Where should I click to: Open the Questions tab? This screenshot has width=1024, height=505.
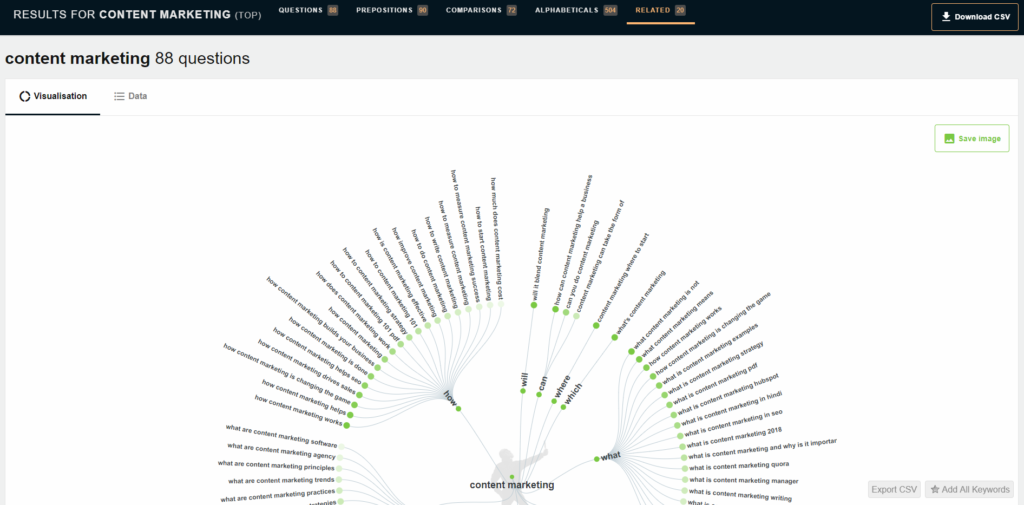307,10
